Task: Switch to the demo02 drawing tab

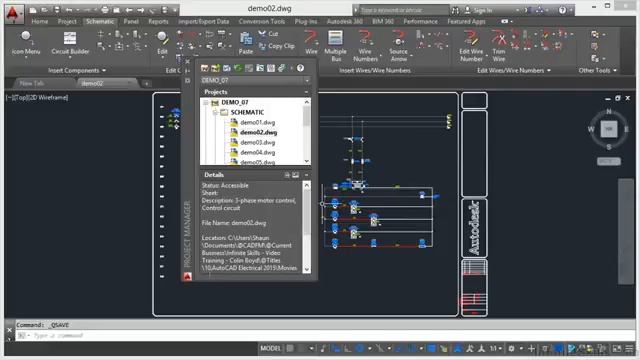Action: click(107, 83)
